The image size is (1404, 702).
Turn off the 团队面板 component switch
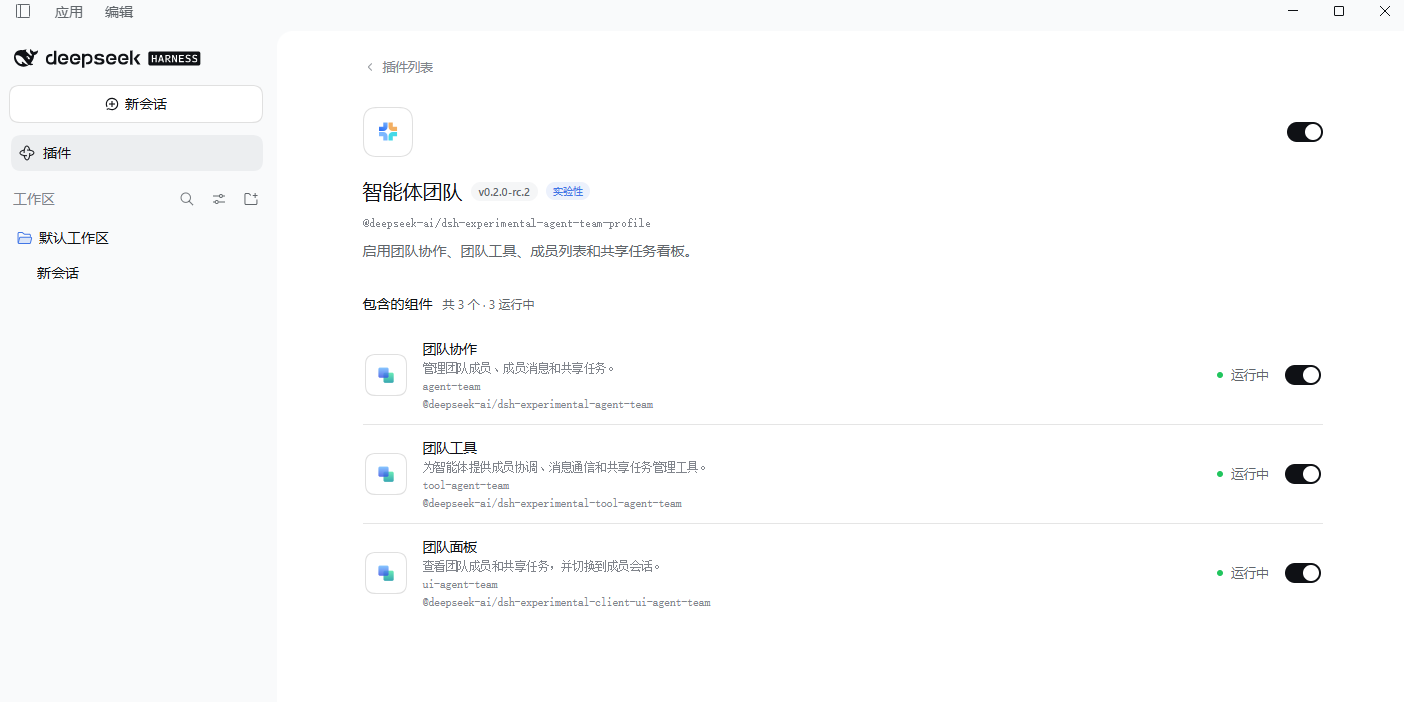click(x=1303, y=573)
